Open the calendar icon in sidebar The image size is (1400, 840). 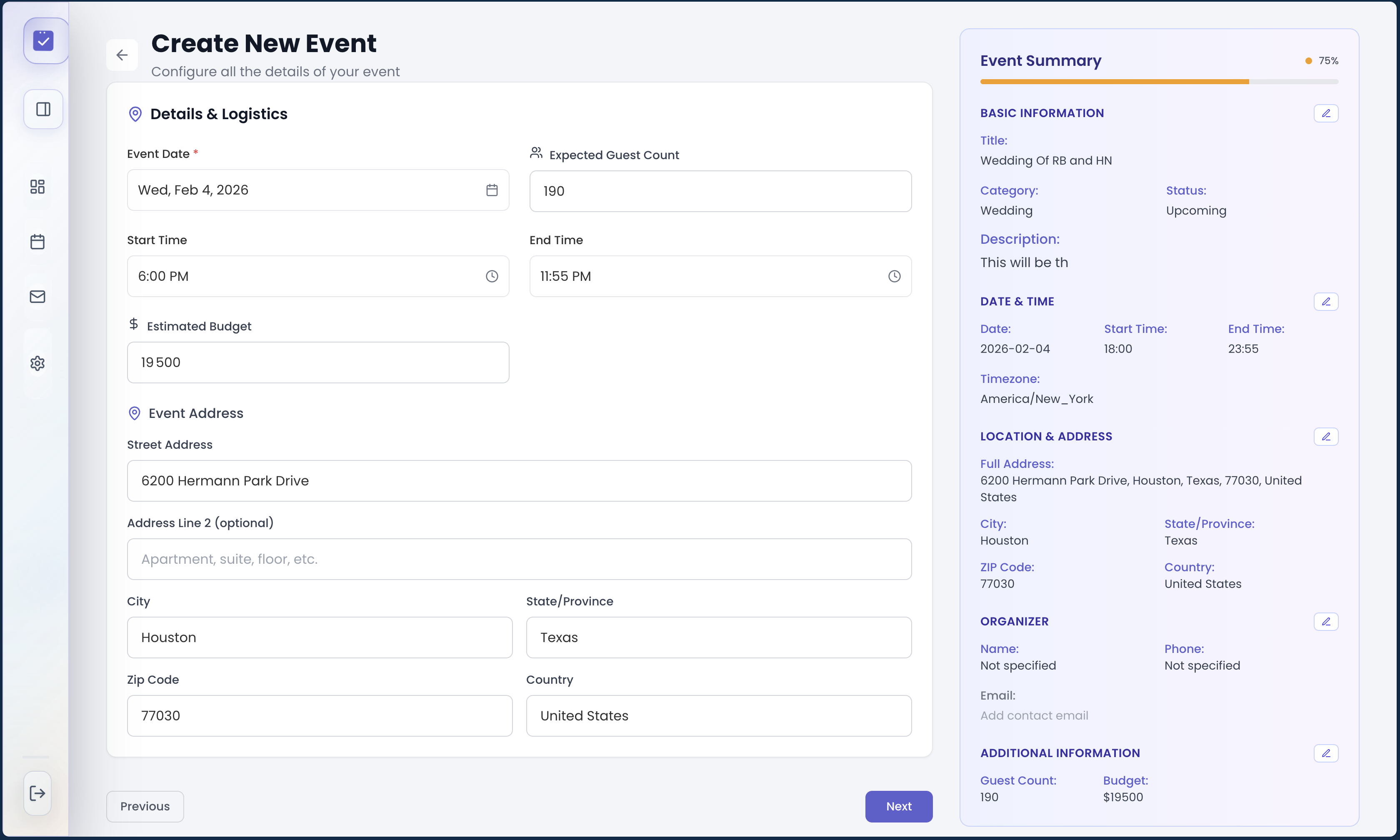37,242
